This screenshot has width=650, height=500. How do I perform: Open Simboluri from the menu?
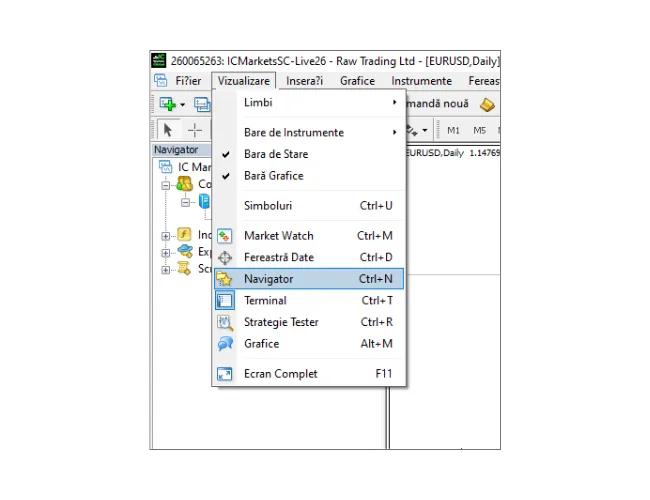coord(309,206)
